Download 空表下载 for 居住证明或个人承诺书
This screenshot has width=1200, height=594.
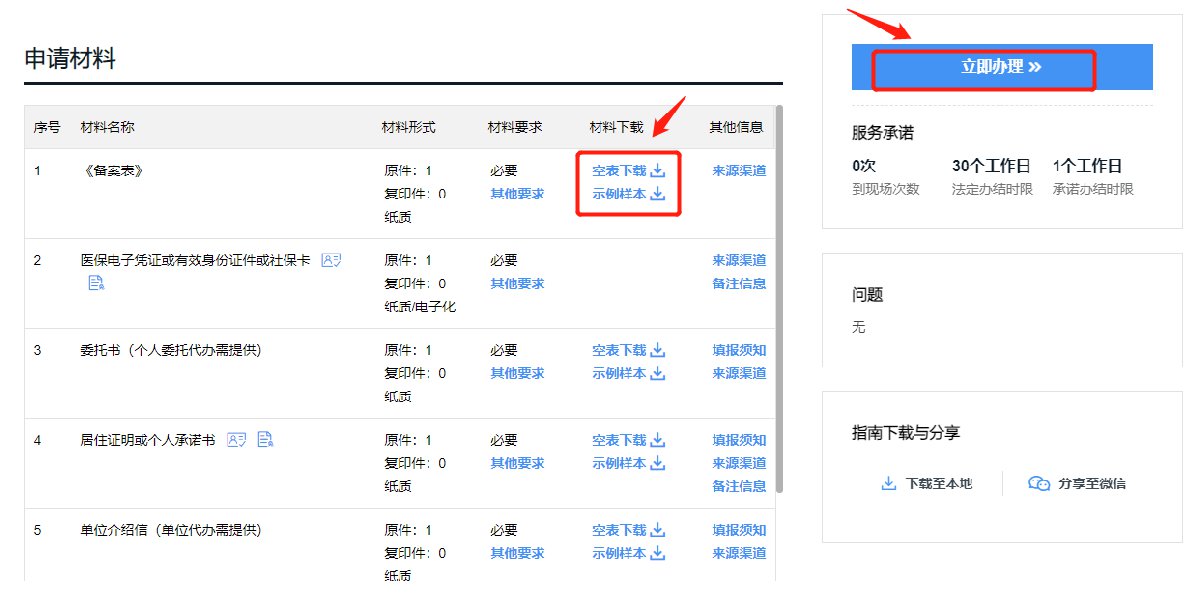click(x=620, y=441)
